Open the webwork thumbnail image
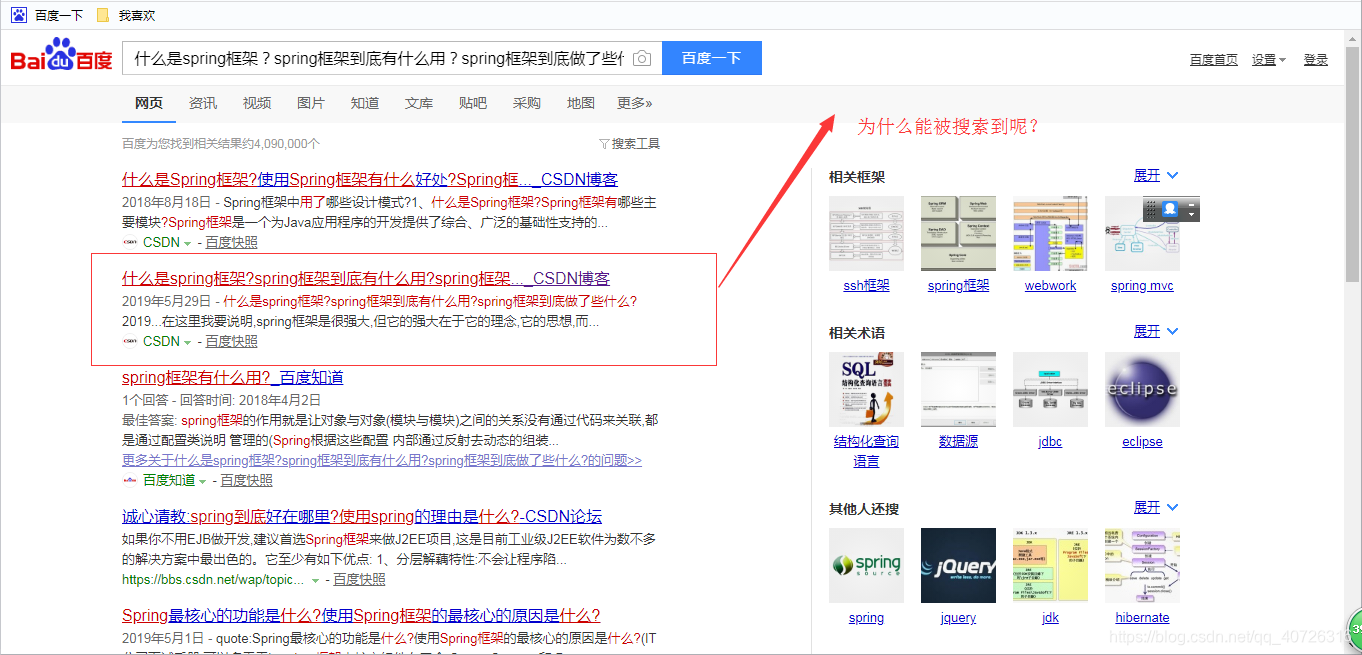This screenshot has width=1362, height=655. click(x=1050, y=233)
